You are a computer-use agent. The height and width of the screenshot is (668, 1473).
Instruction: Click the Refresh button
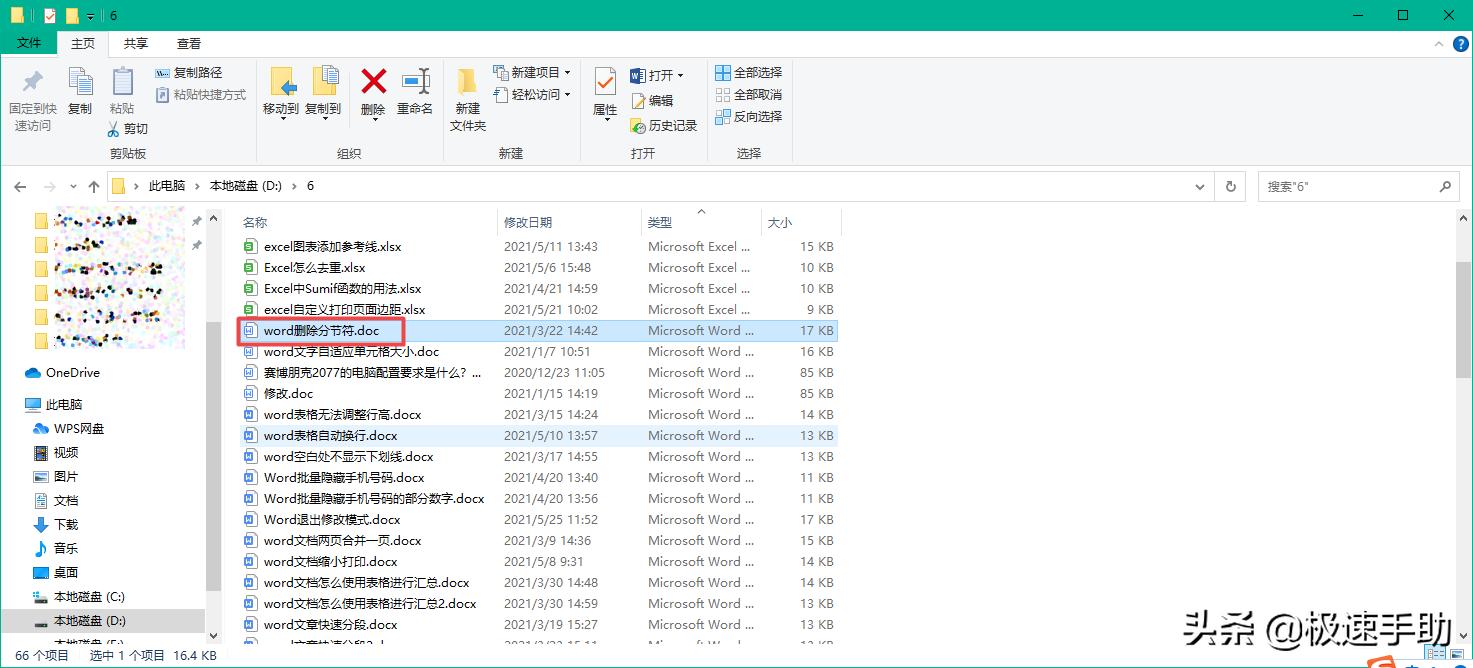click(x=1231, y=187)
